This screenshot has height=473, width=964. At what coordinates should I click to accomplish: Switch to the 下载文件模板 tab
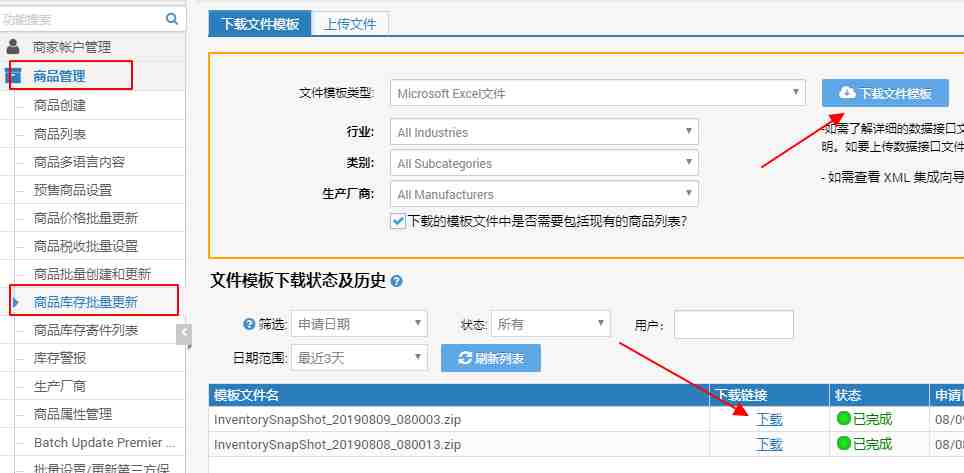click(x=260, y=24)
